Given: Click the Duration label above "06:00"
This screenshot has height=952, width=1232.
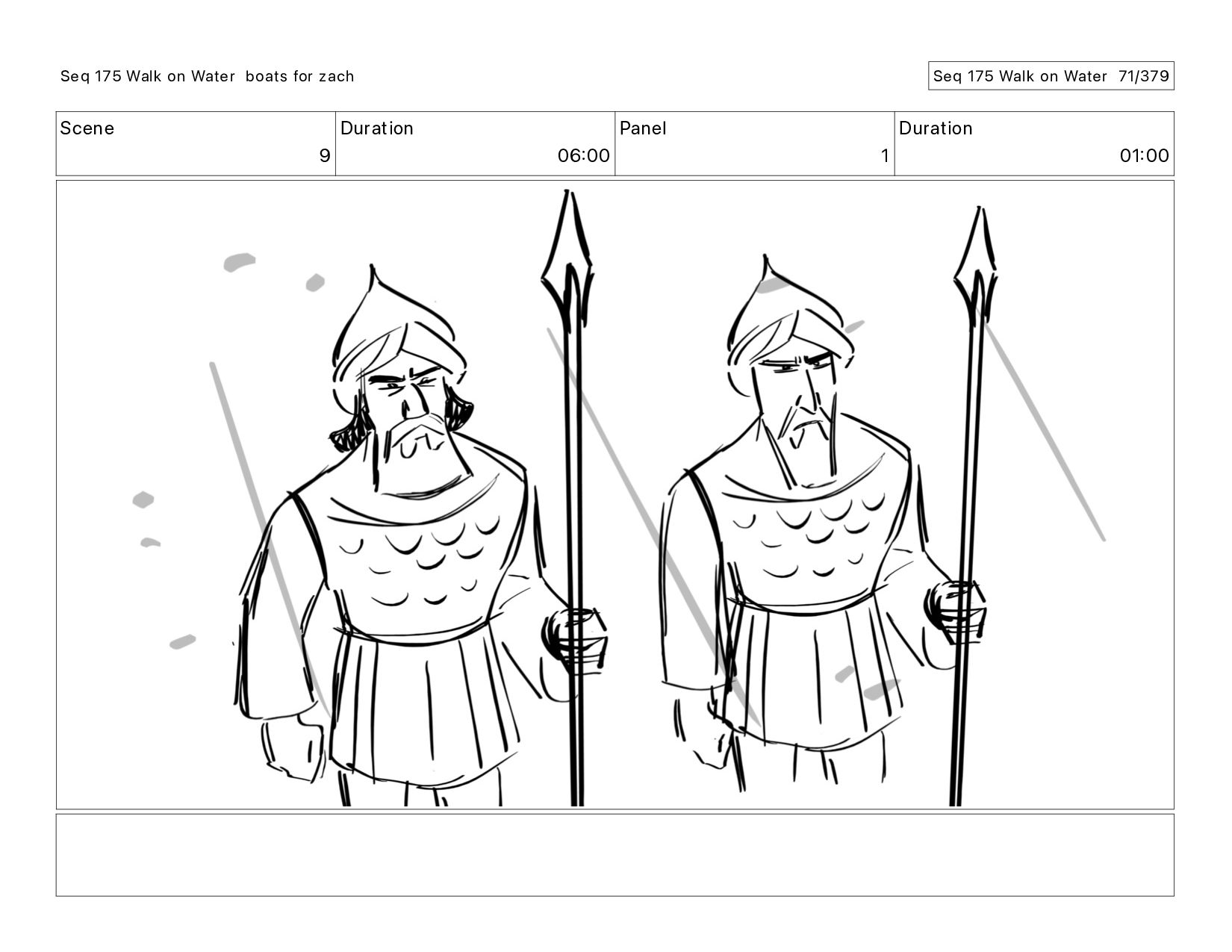Looking at the screenshot, I should [377, 128].
